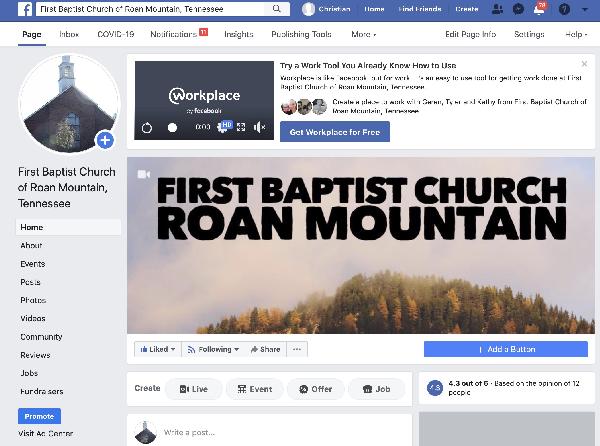The height and width of the screenshot is (446, 600).
Task: Click the Add a Button button
Action: coord(505,349)
